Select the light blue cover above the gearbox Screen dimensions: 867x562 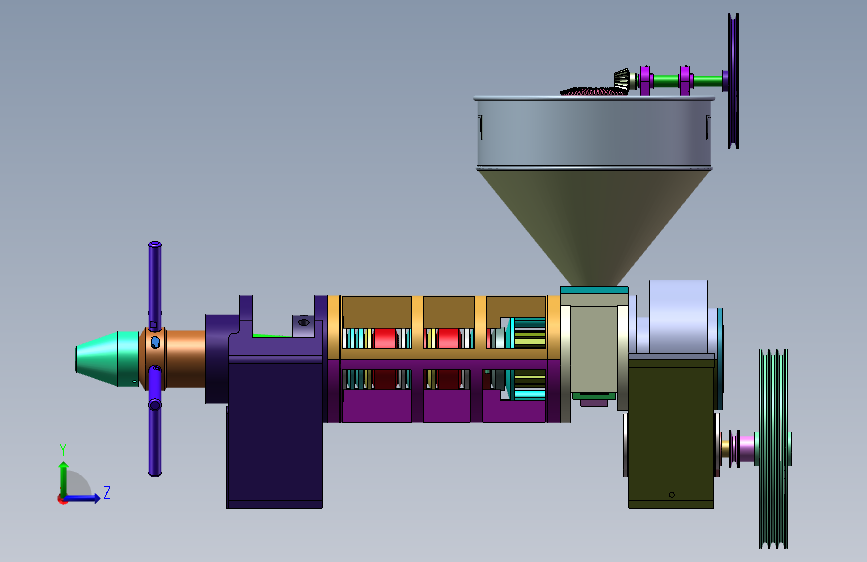click(x=678, y=316)
